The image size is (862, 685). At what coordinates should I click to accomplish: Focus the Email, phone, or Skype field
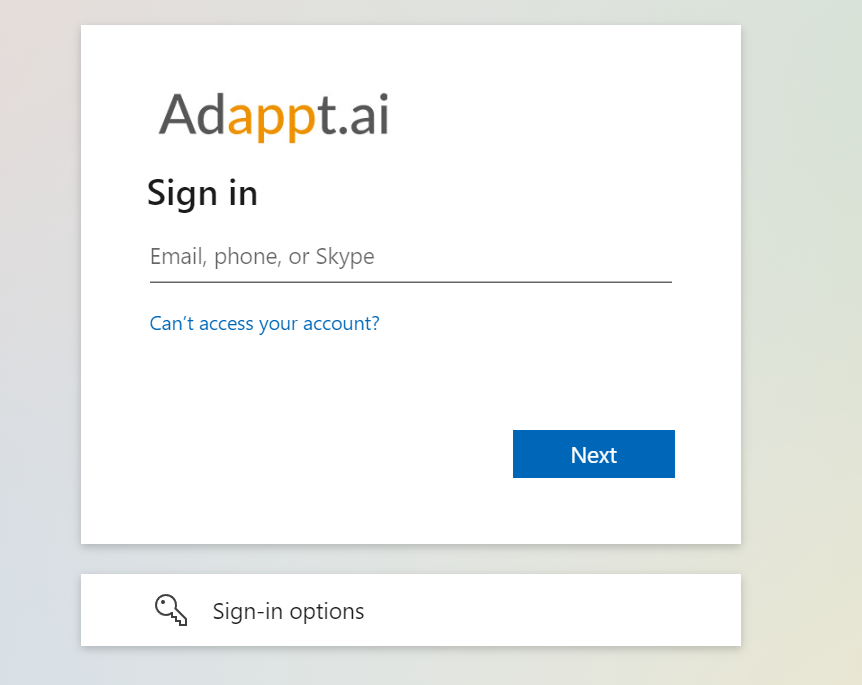(x=410, y=257)
